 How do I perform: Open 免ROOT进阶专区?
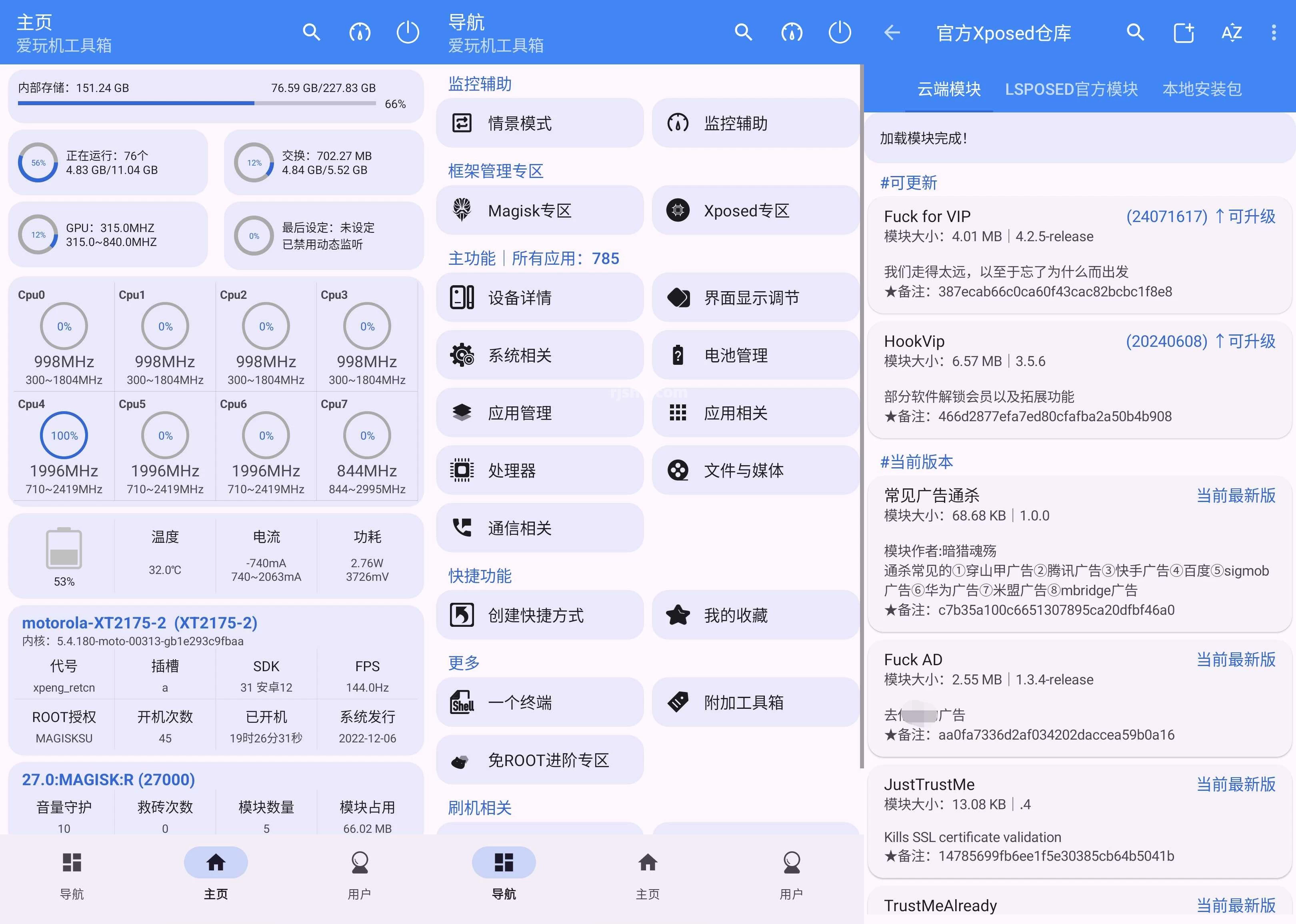tap(540, 760)
